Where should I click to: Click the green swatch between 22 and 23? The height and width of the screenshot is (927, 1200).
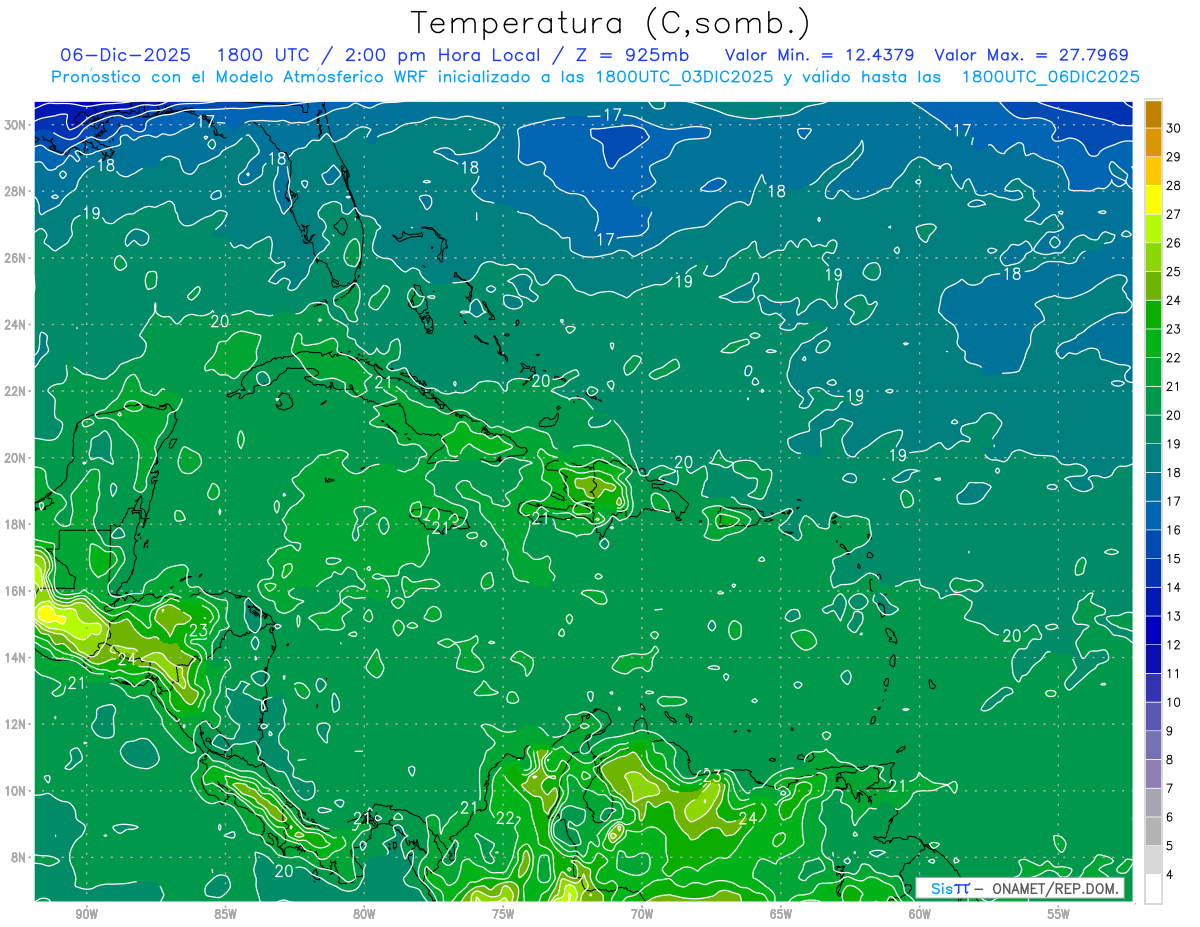(1154, 344)
